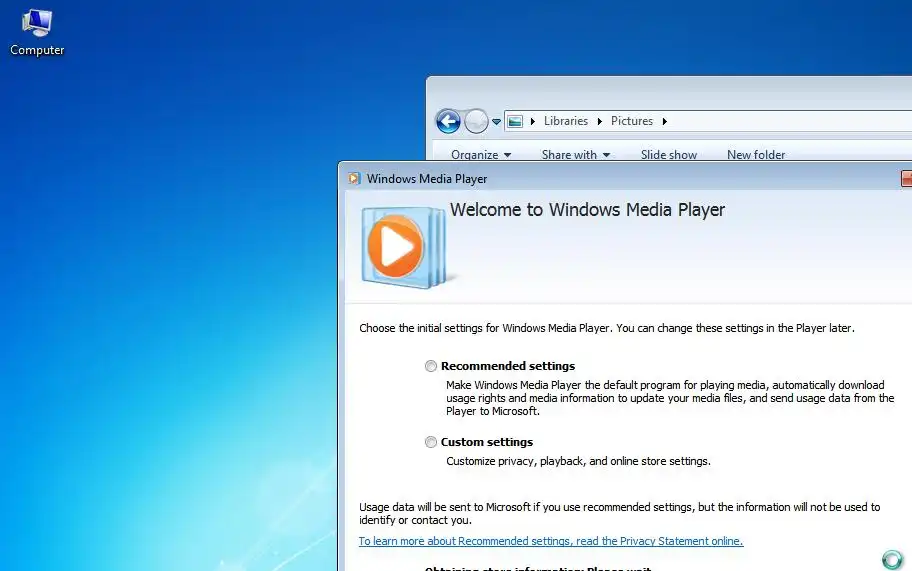
Task: Click the Windows Media Player title bar icon
Action: (x=354, y=179)
